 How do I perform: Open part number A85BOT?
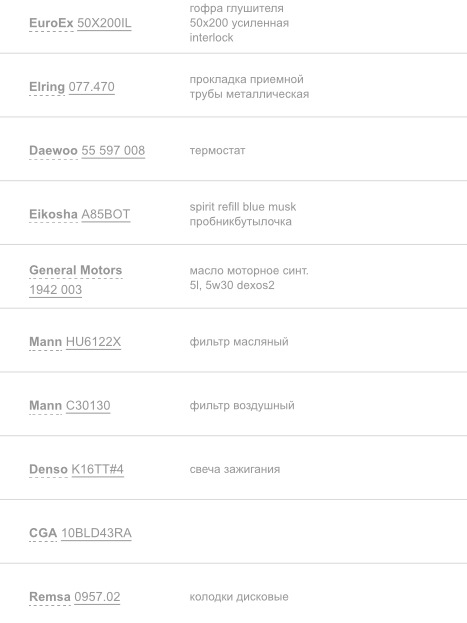click(106, 214)
